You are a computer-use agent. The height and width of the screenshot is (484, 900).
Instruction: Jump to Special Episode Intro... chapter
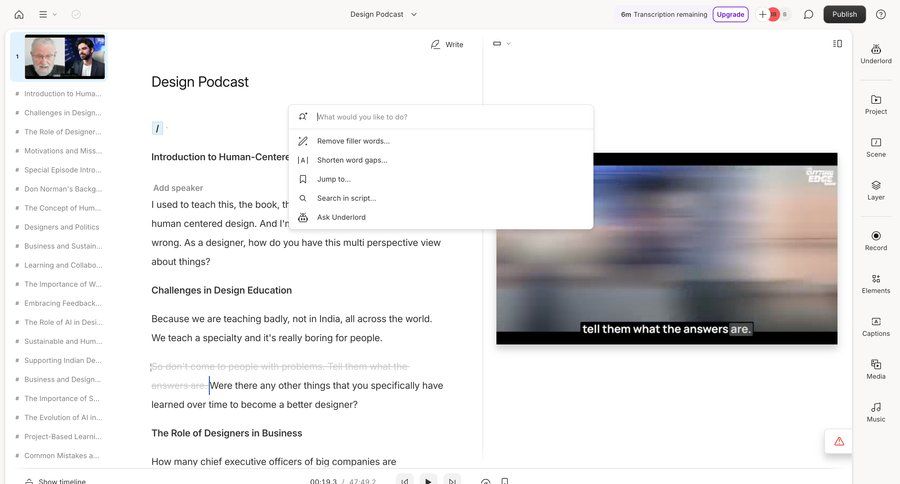63,170
